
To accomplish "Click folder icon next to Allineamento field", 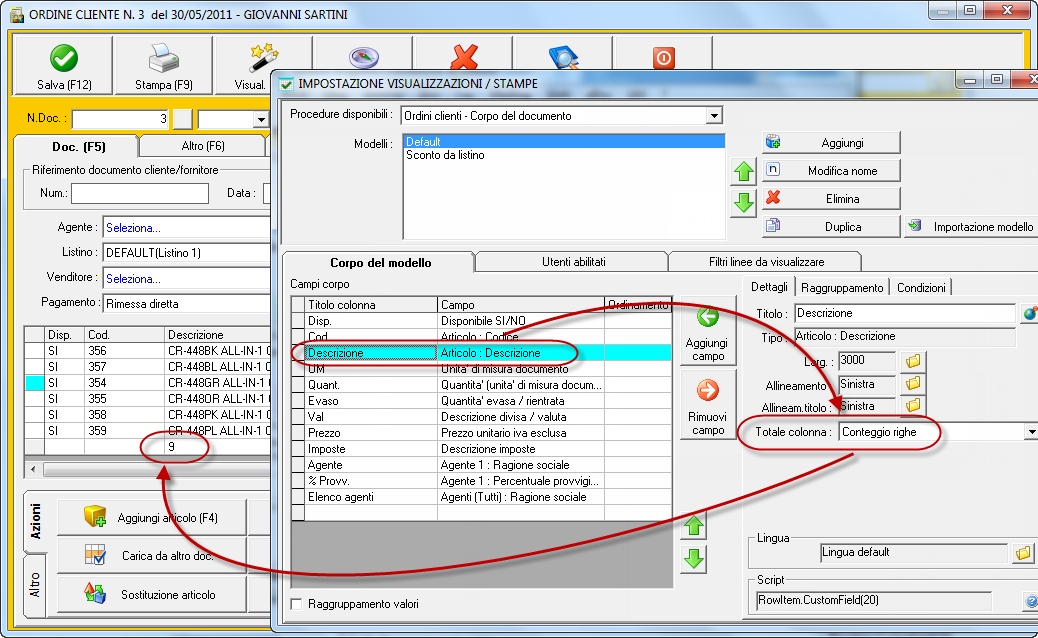I will pyautogui.click(x=914, y=383).
